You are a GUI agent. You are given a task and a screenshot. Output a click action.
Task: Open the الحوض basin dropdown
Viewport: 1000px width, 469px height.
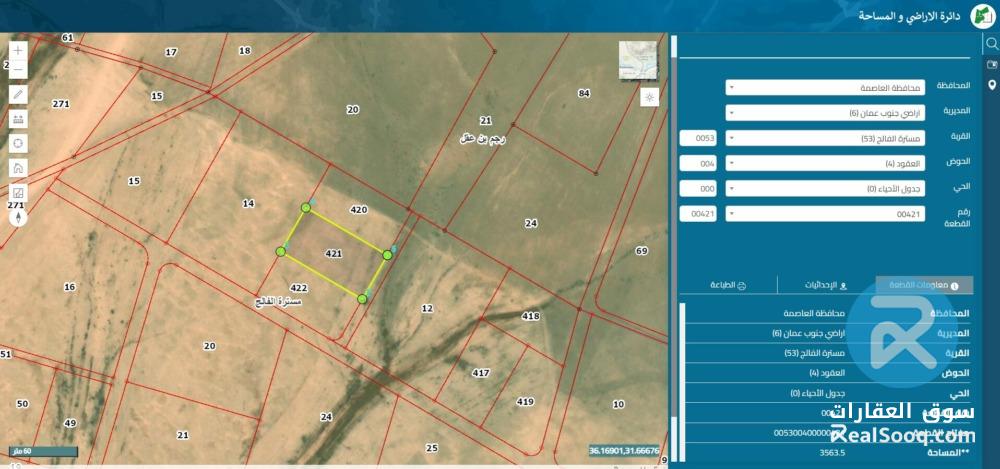[x=825, y=163]
